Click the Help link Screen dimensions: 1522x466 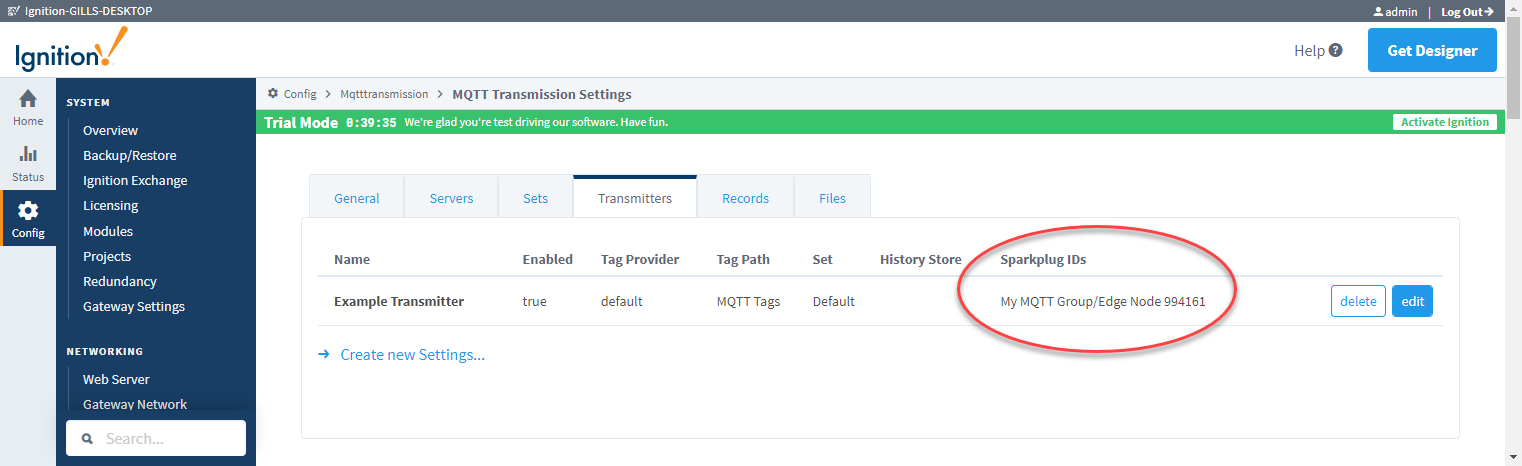tap(1309, 50)
